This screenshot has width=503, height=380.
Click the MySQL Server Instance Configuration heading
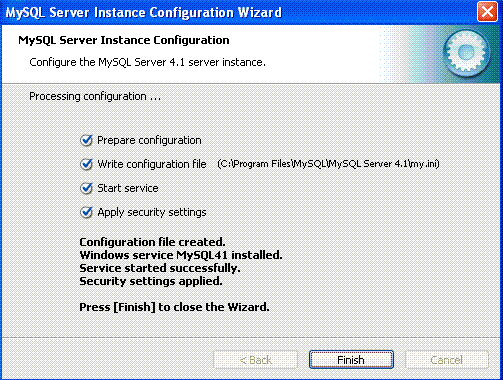124,40
